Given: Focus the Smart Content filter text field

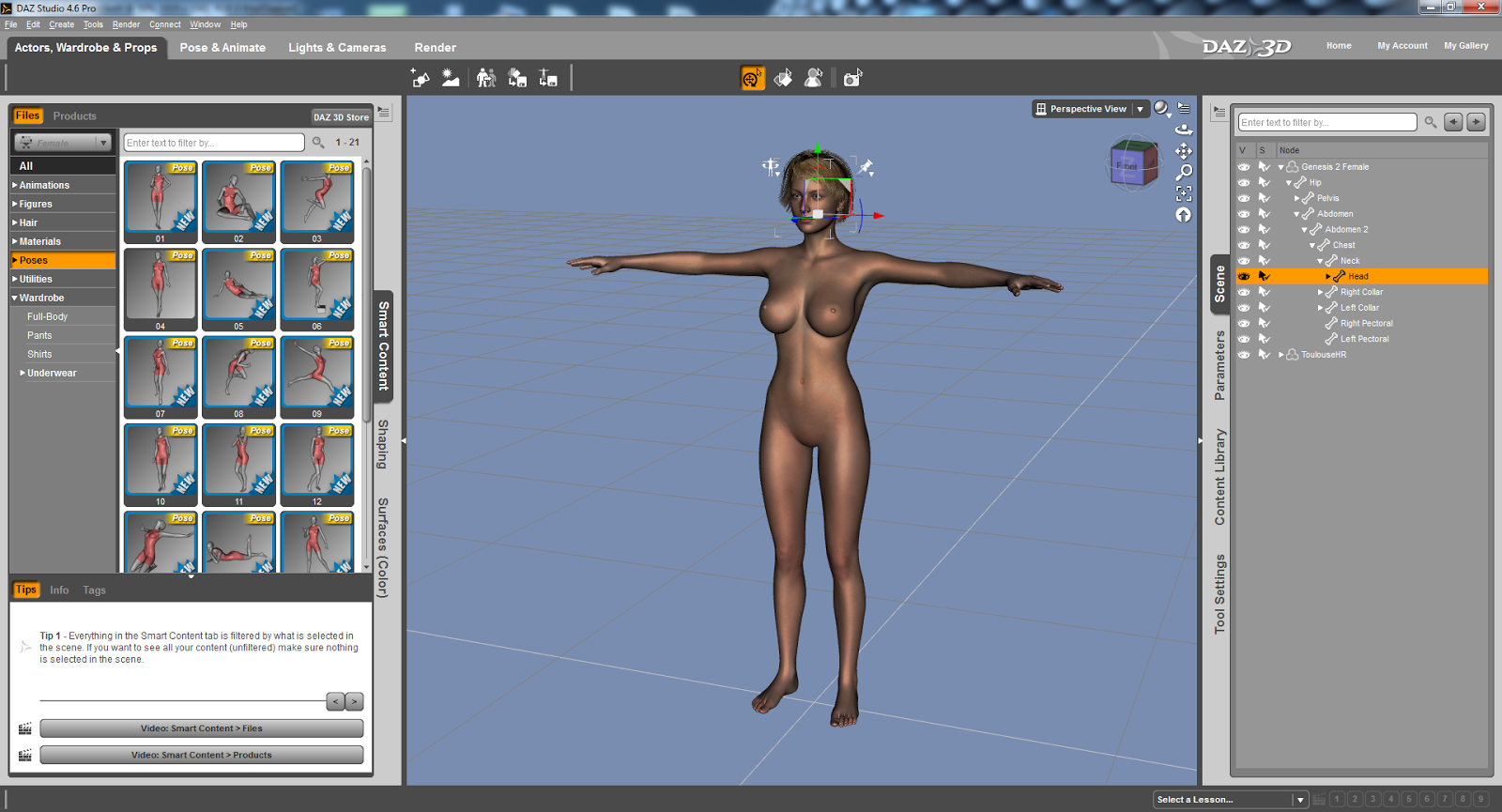Looking at the screenshot, I should 214,143.
